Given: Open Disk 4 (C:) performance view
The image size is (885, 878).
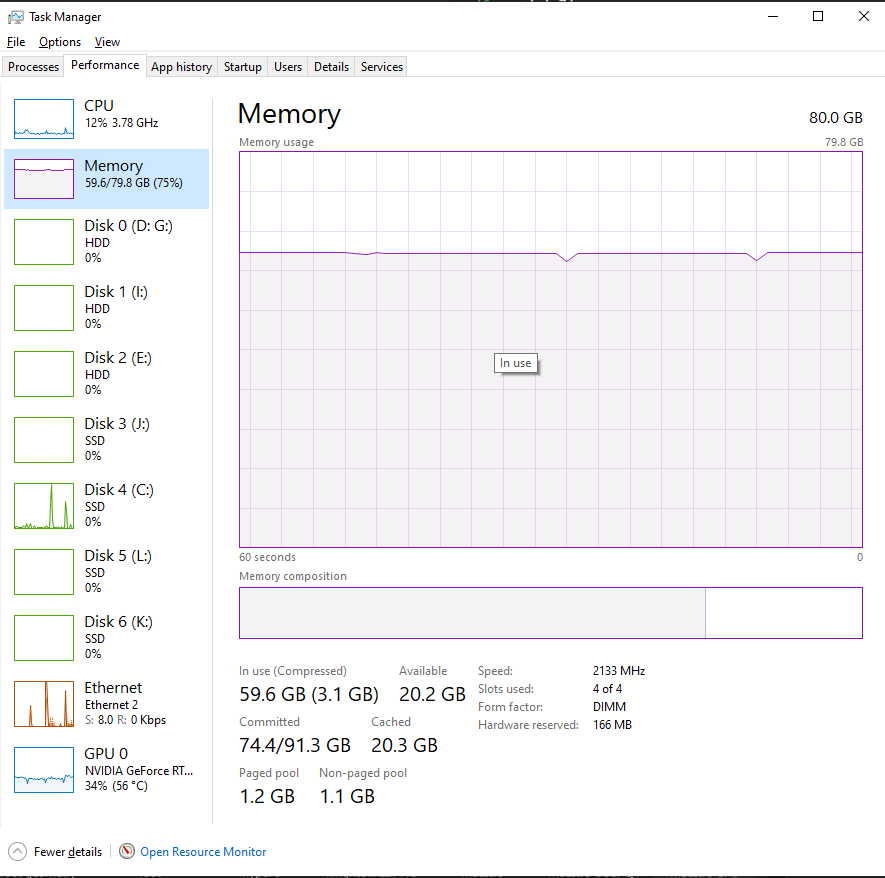Looking at the screenshot, I should (106, 506).
